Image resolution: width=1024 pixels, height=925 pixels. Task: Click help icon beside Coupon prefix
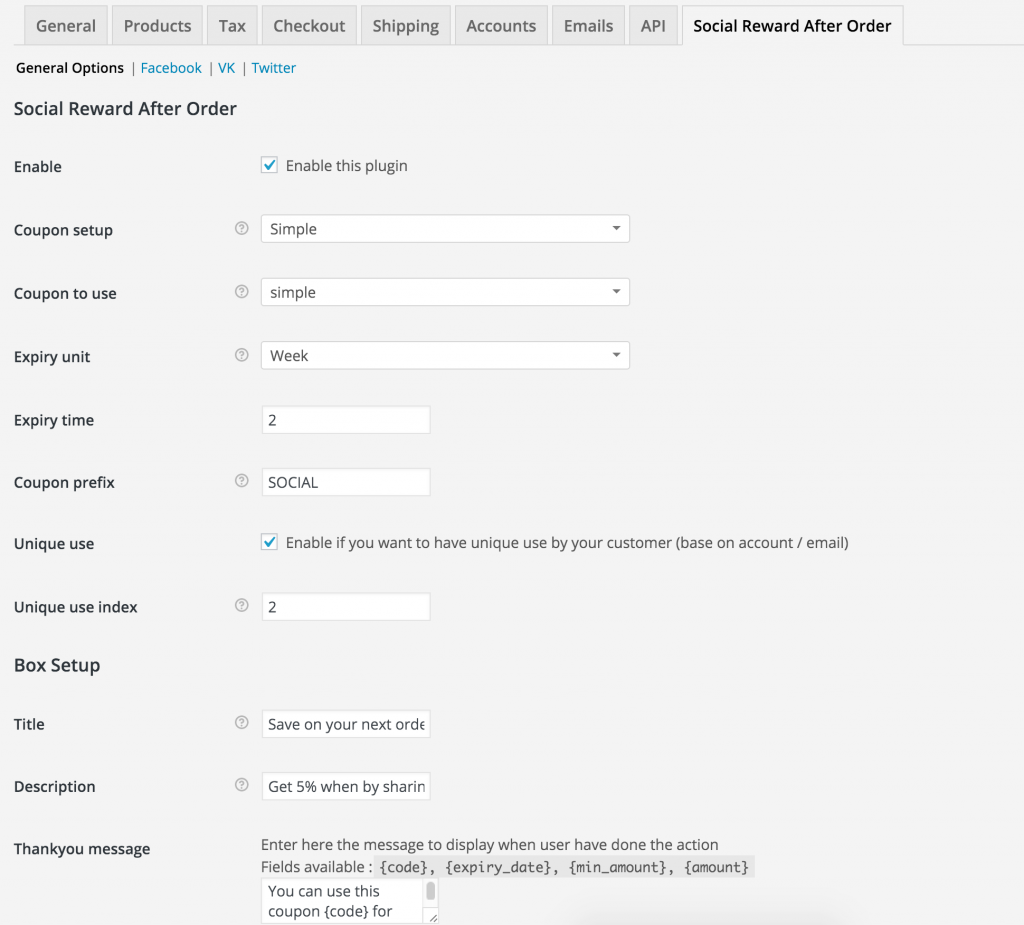click(241, 481)
